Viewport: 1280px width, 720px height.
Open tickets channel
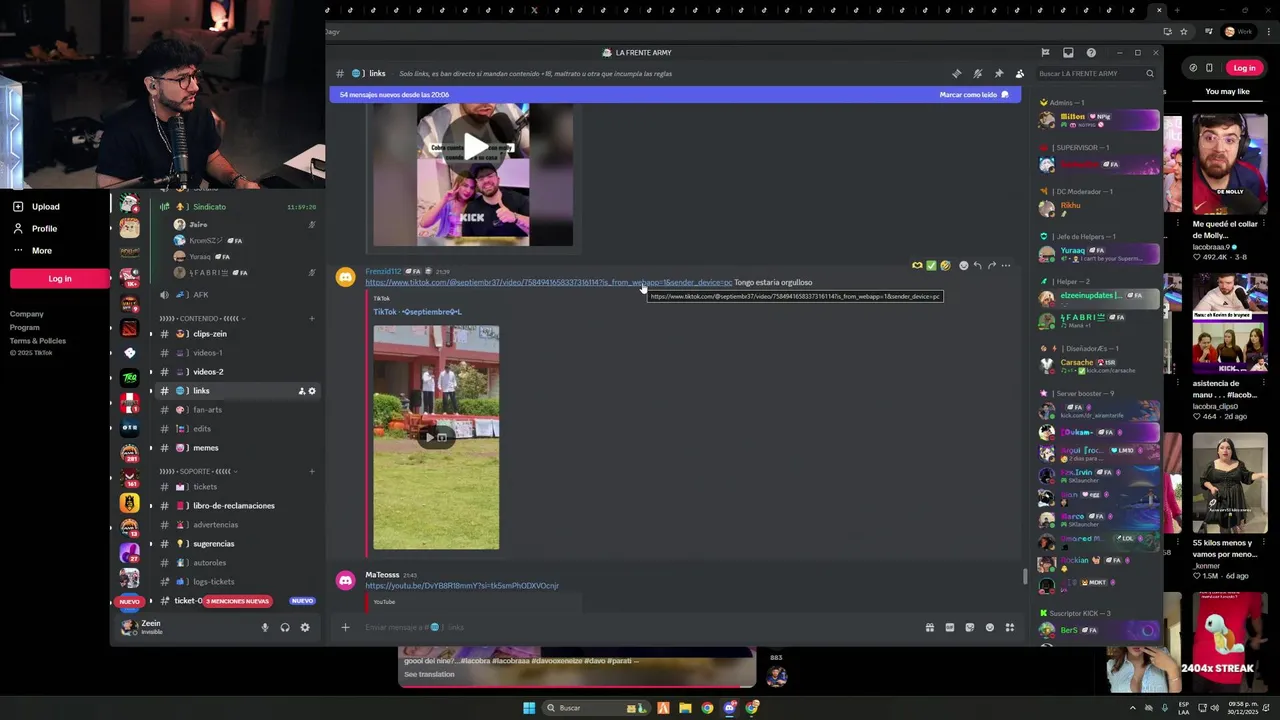[x=236, y=487]
